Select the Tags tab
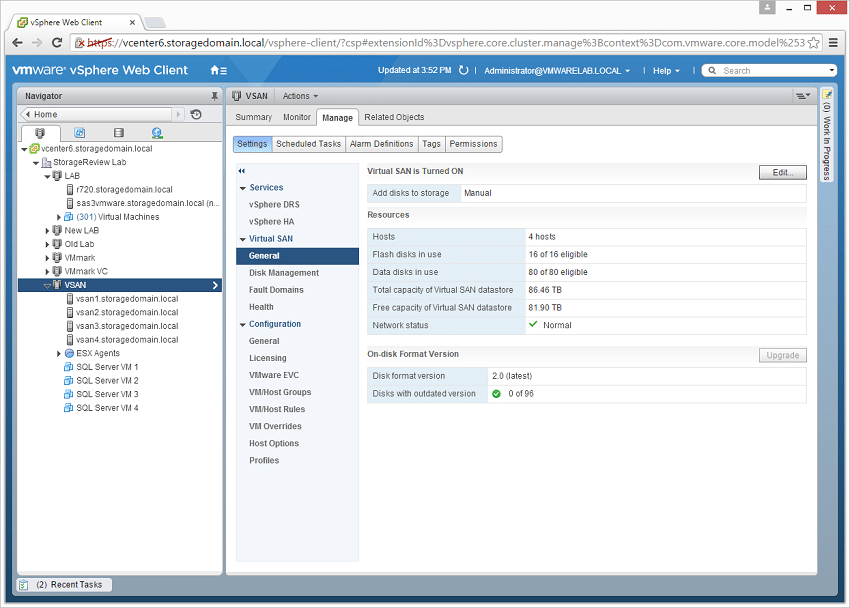This screenshot has height=608, width=850. (x=432, y=144)
